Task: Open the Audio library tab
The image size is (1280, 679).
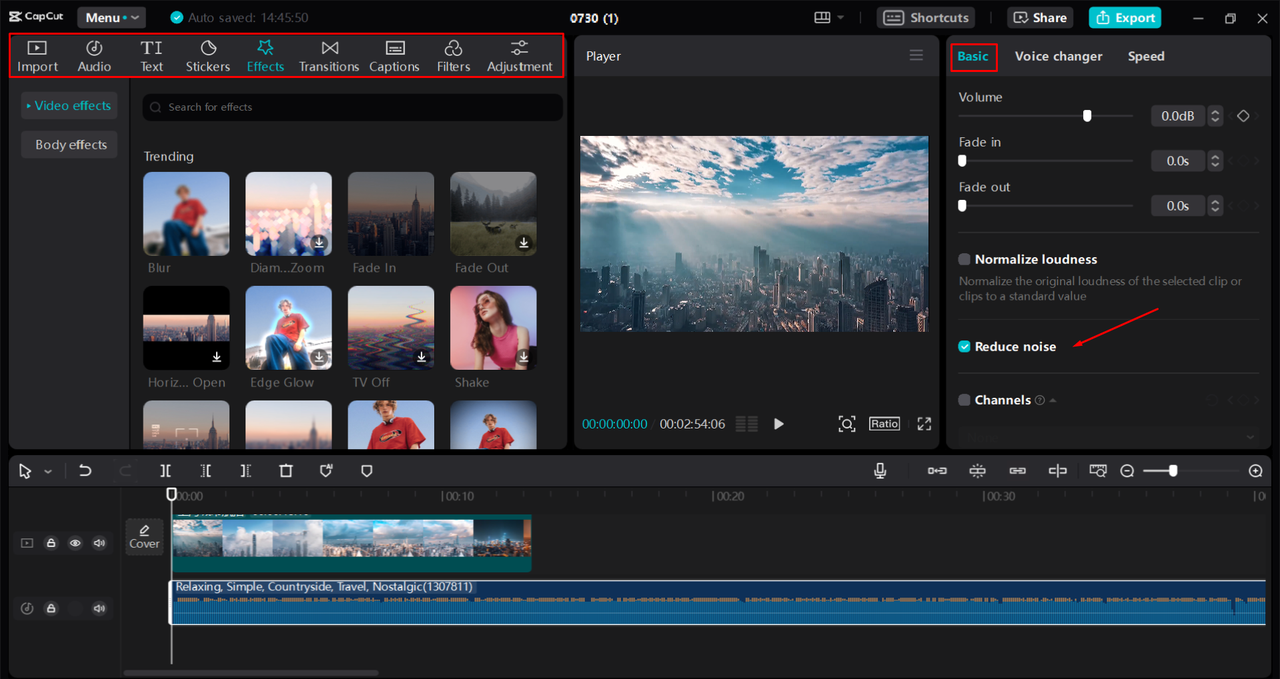Action: [94, 56]
